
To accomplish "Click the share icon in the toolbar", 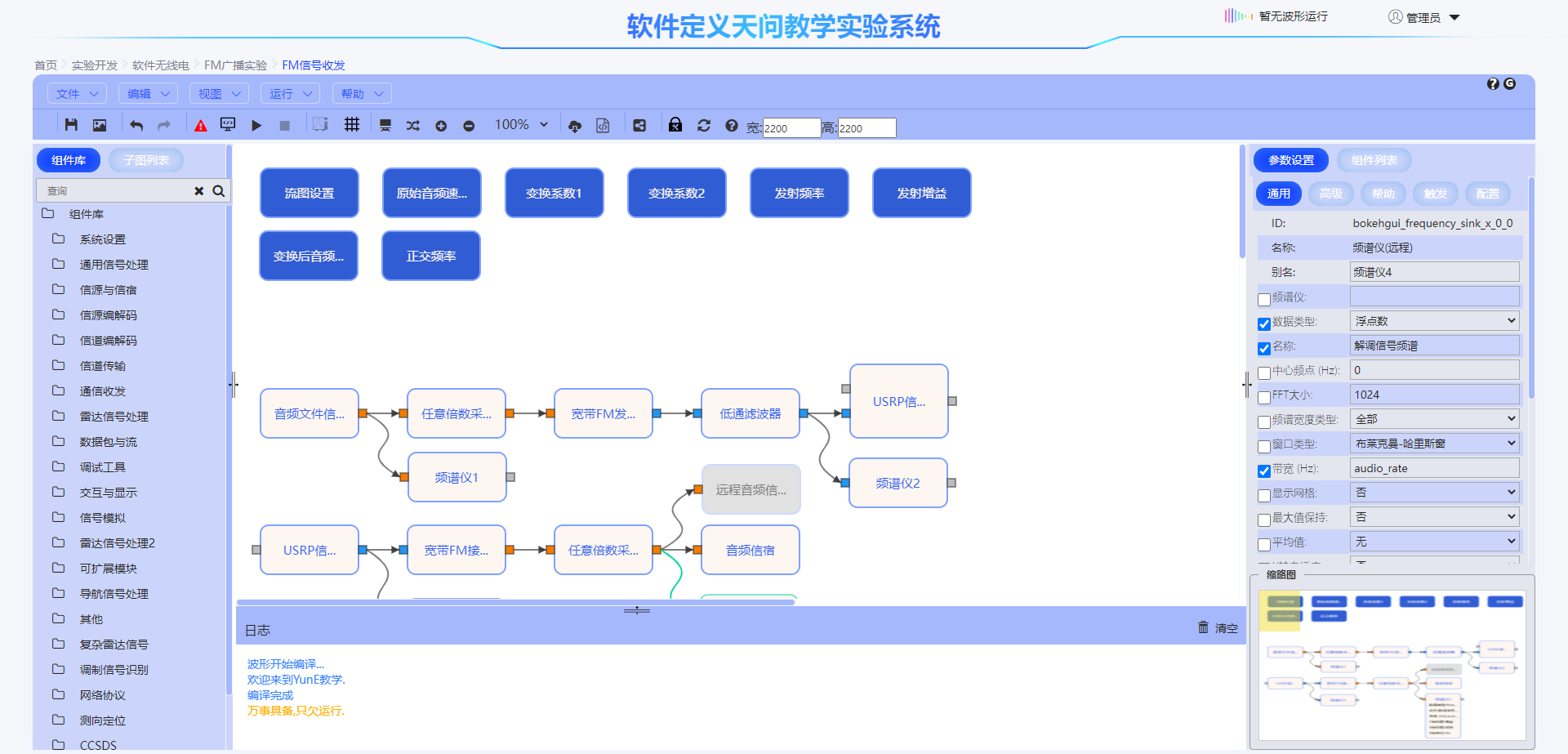I will (639, 125).
